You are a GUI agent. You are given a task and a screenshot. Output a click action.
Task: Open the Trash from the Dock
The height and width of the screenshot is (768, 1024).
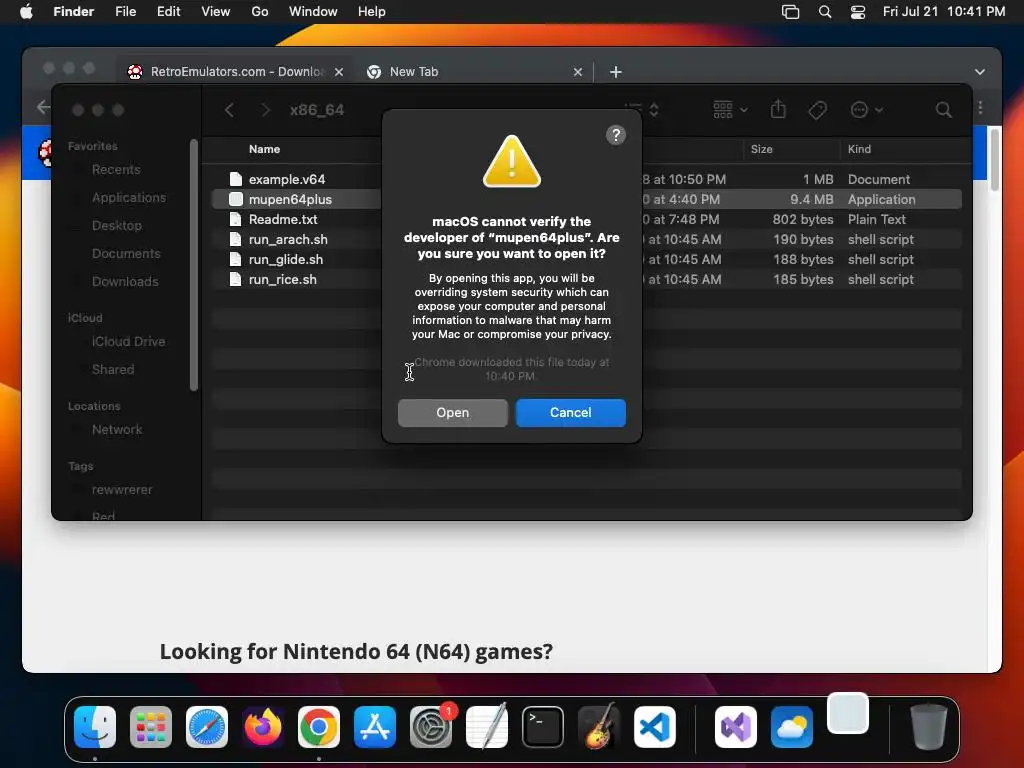point(929,727)
